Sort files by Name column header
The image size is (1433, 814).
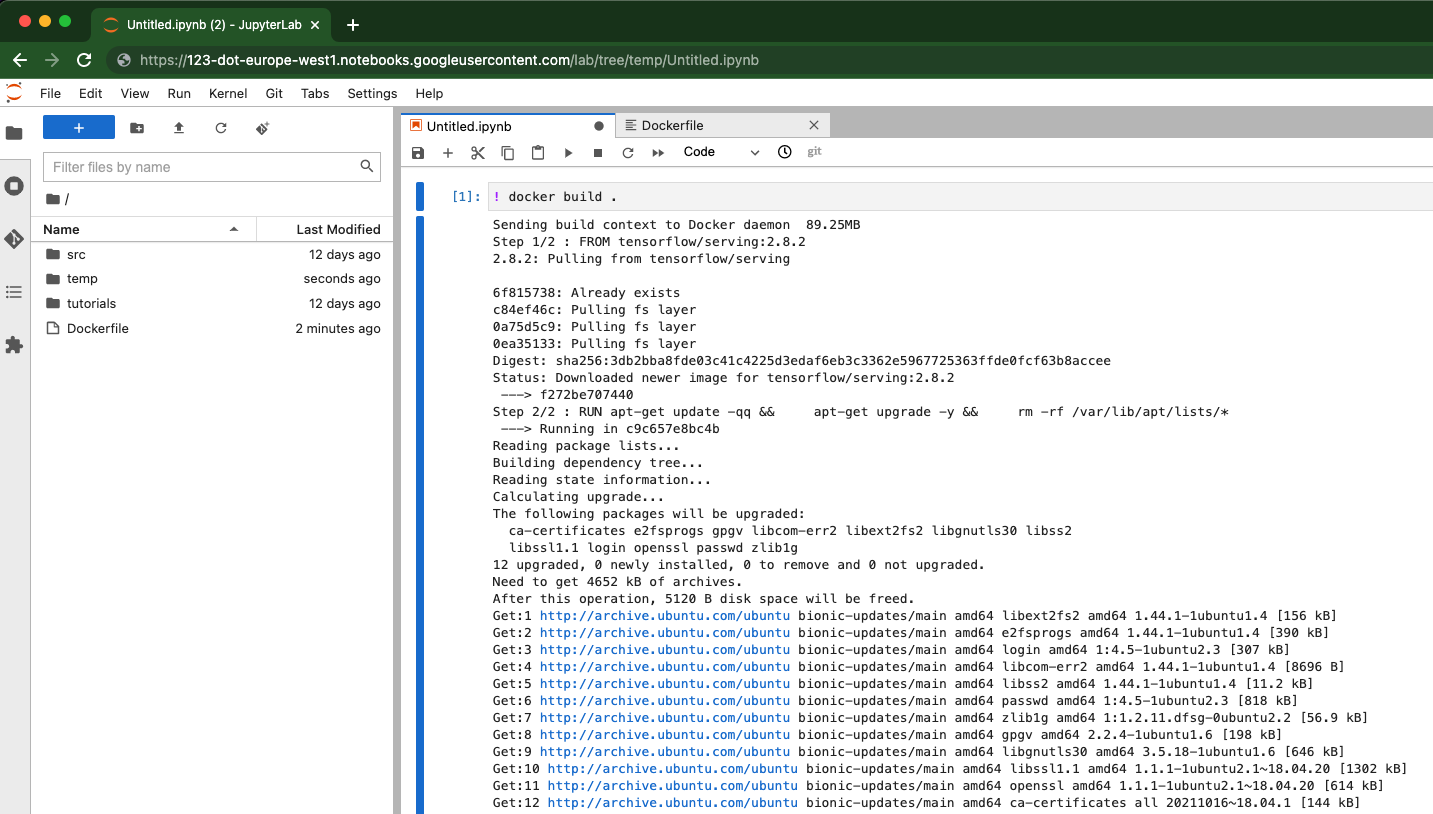tap(143, 229)
